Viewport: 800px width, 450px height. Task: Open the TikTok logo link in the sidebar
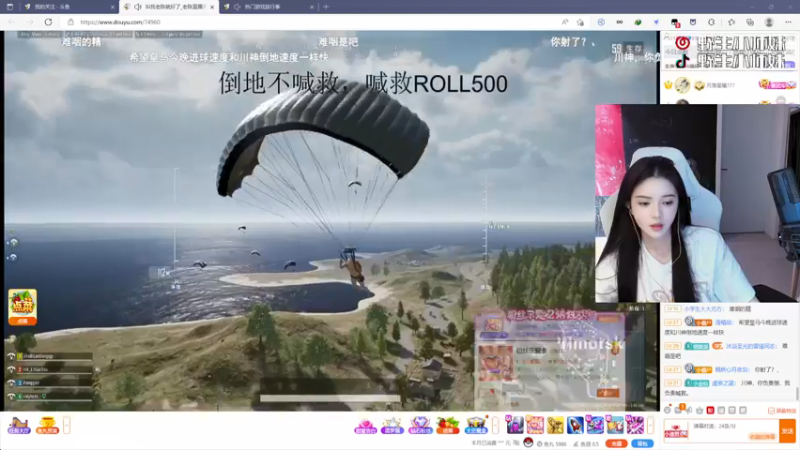682,61
